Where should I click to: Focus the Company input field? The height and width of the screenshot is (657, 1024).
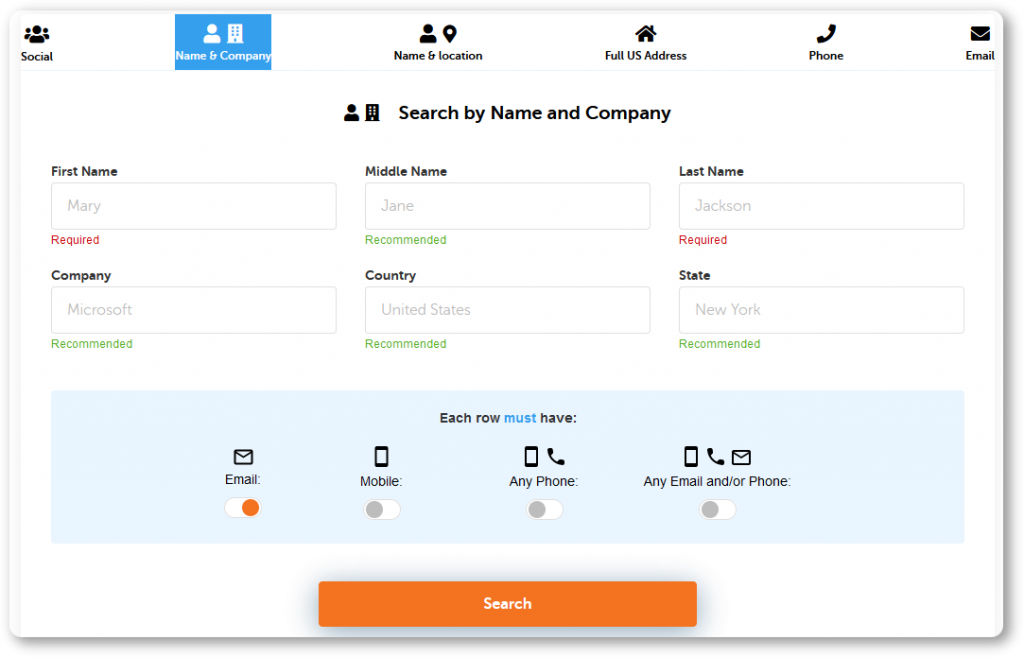(x=193, y=310)
